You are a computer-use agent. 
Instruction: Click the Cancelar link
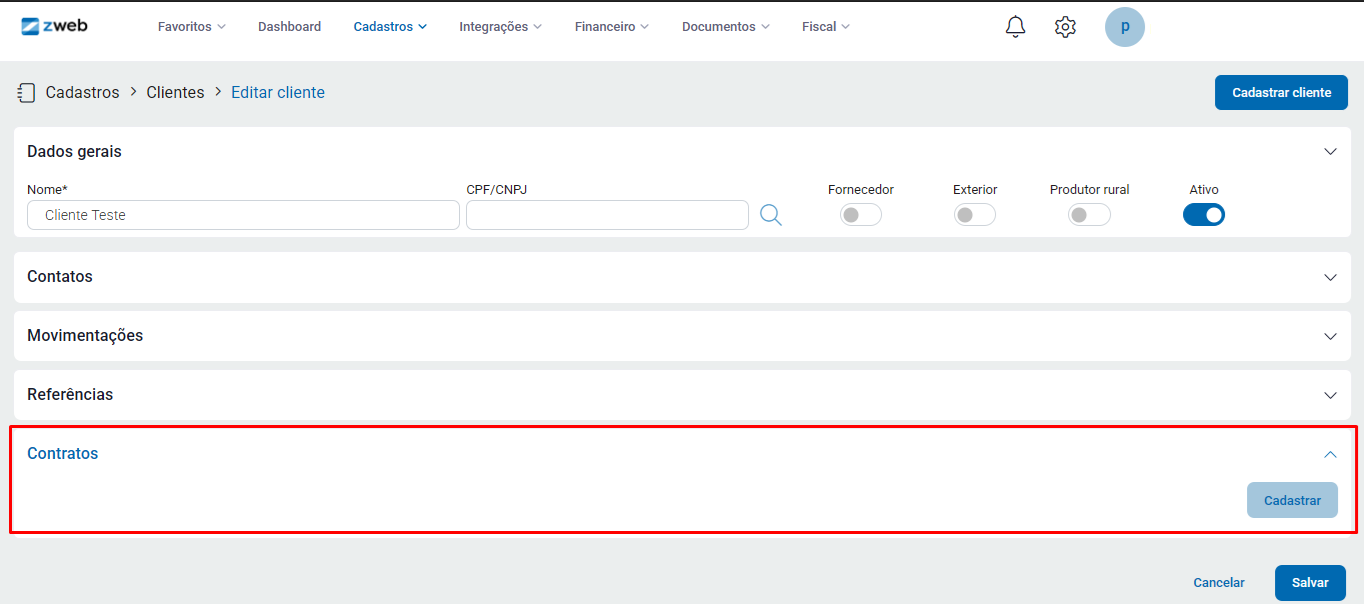click(x=1218, y=583)
